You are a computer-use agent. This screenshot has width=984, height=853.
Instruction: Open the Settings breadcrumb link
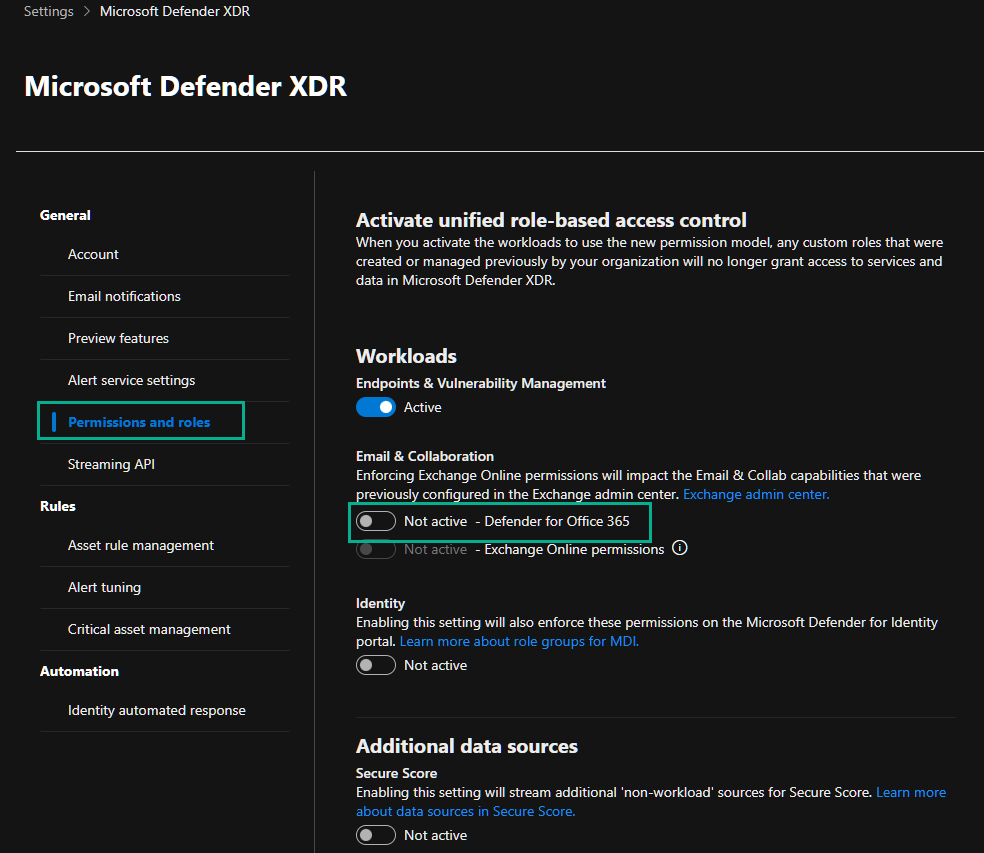(x=48, y=11)
